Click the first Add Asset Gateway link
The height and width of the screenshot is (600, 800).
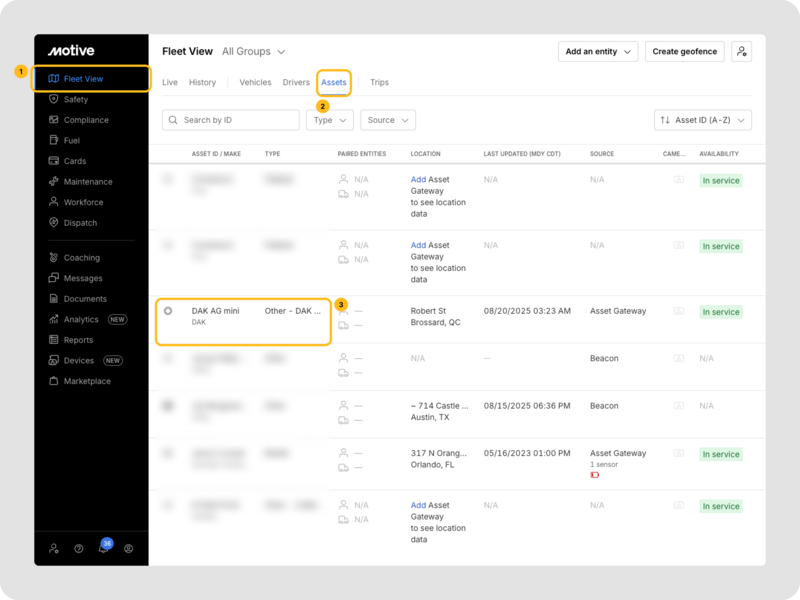pos(418,179)
